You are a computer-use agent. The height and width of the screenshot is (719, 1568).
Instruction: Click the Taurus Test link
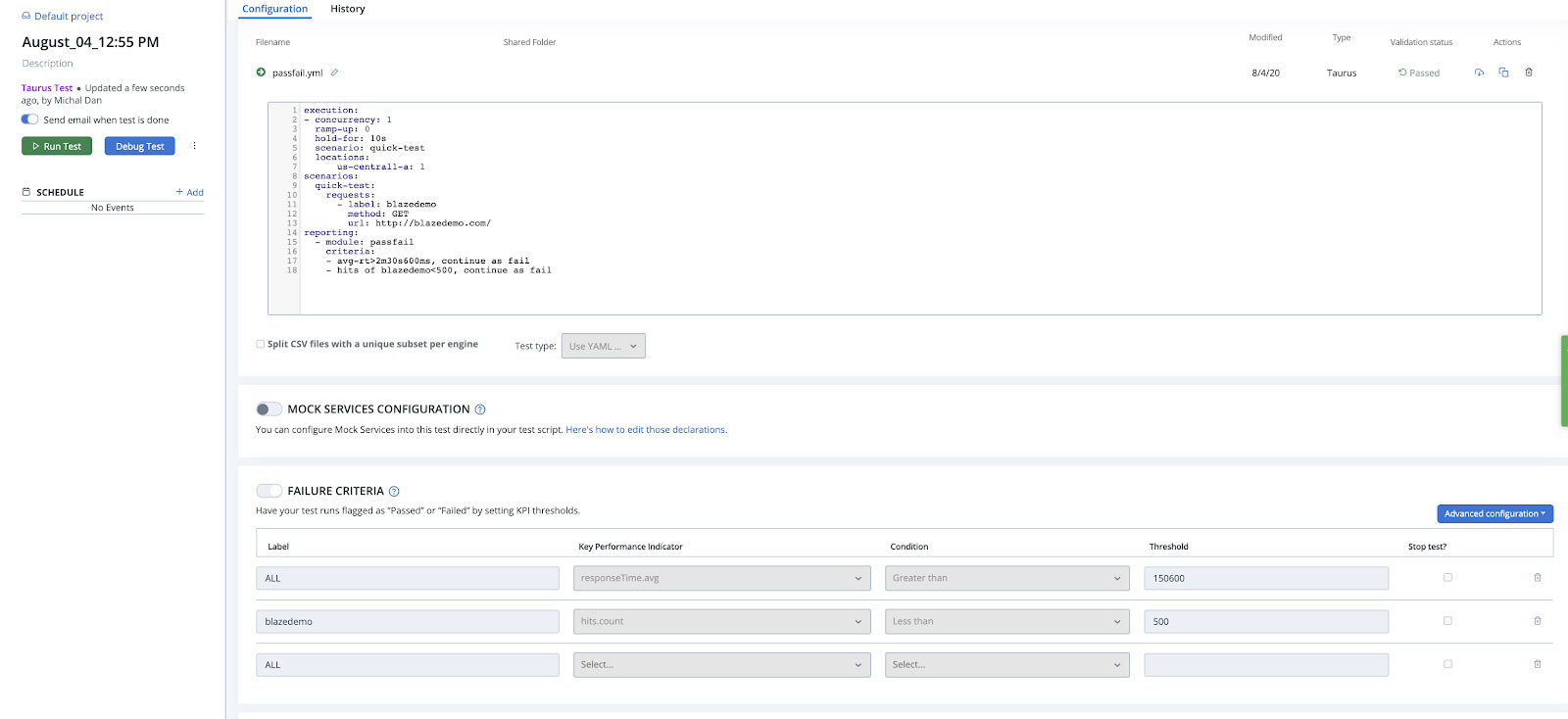coord(47,88)
